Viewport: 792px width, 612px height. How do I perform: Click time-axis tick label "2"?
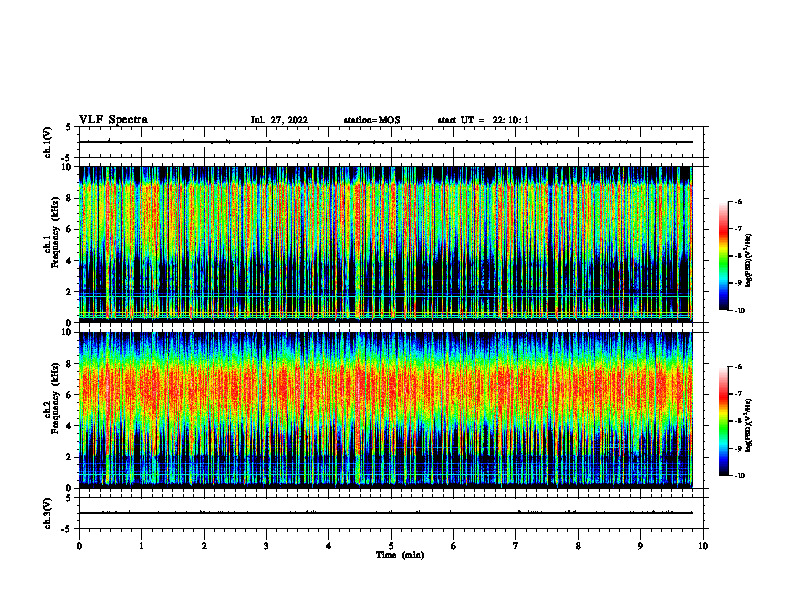point(204,546)
